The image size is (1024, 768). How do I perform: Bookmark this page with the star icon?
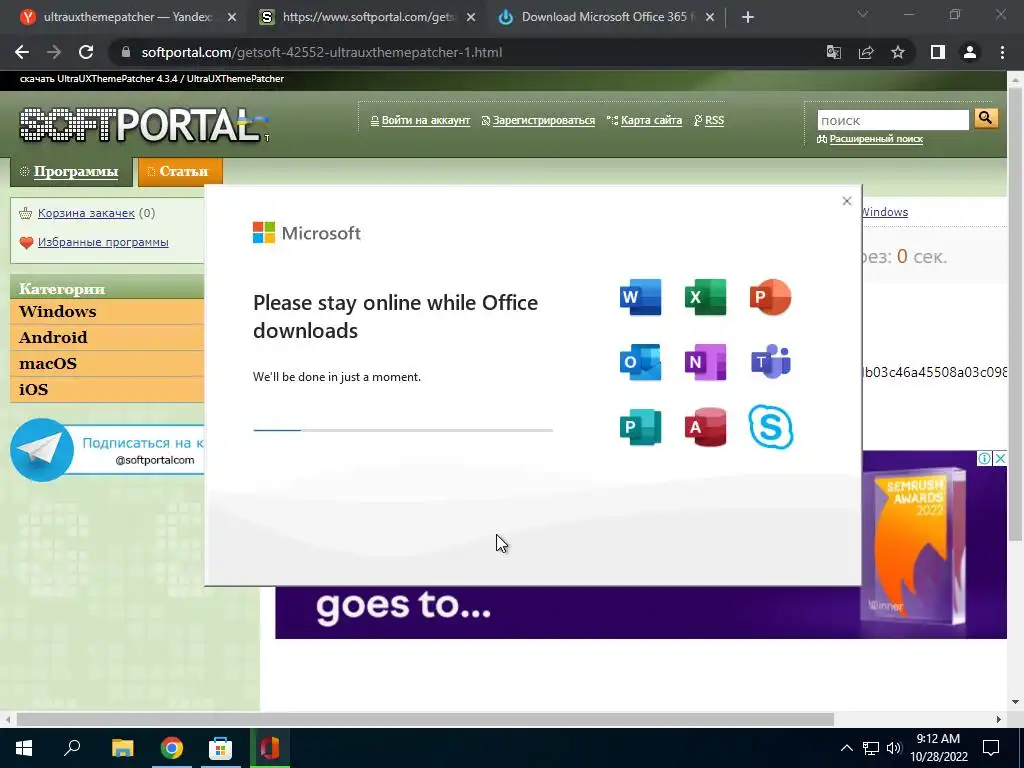(898, 52)
